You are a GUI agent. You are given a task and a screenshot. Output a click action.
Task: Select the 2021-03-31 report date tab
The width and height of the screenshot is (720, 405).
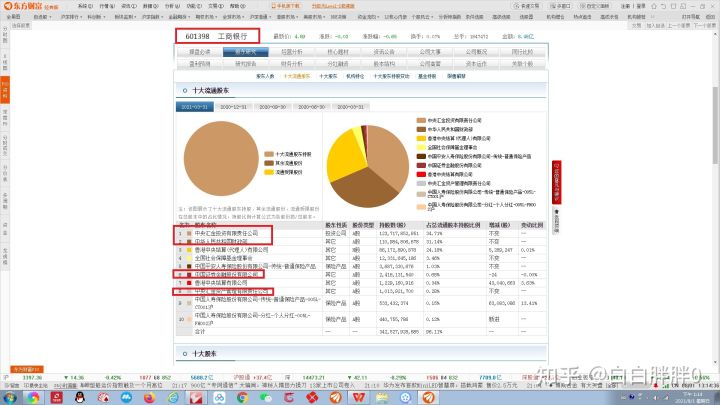tap(195, 107)
